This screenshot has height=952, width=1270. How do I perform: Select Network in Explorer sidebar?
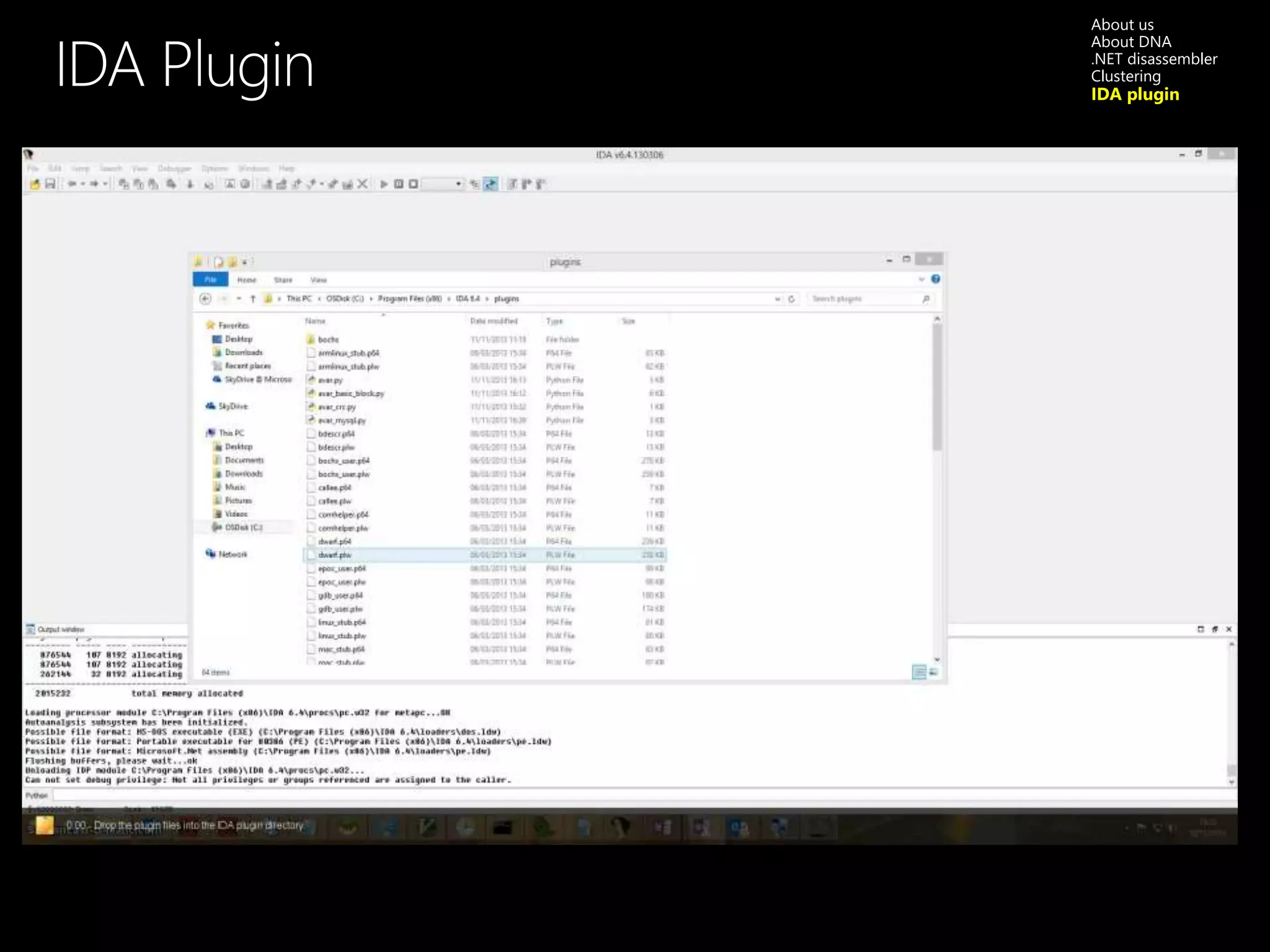[227, 554]
